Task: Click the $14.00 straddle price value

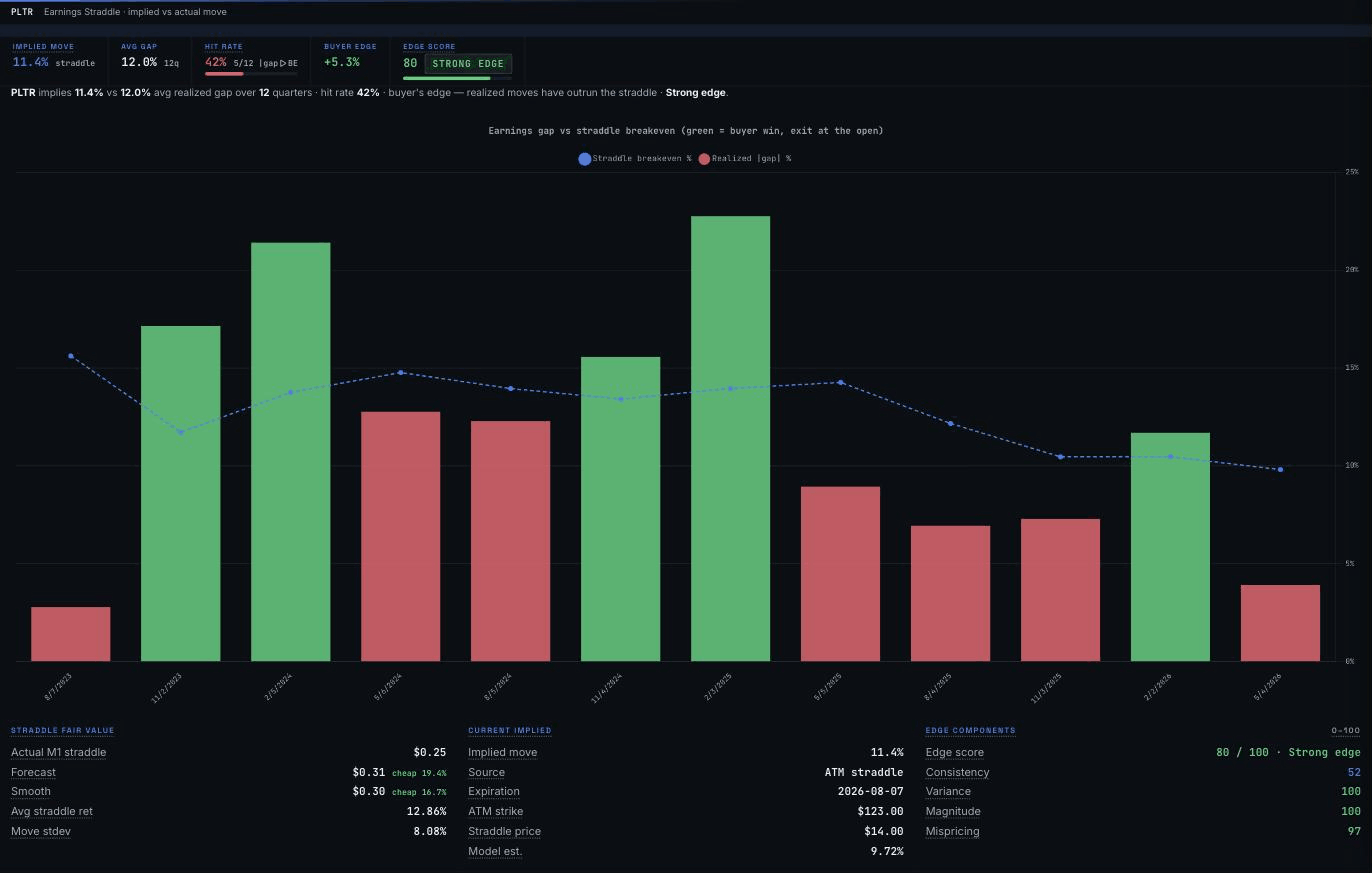Action: (x=884, y=831)
